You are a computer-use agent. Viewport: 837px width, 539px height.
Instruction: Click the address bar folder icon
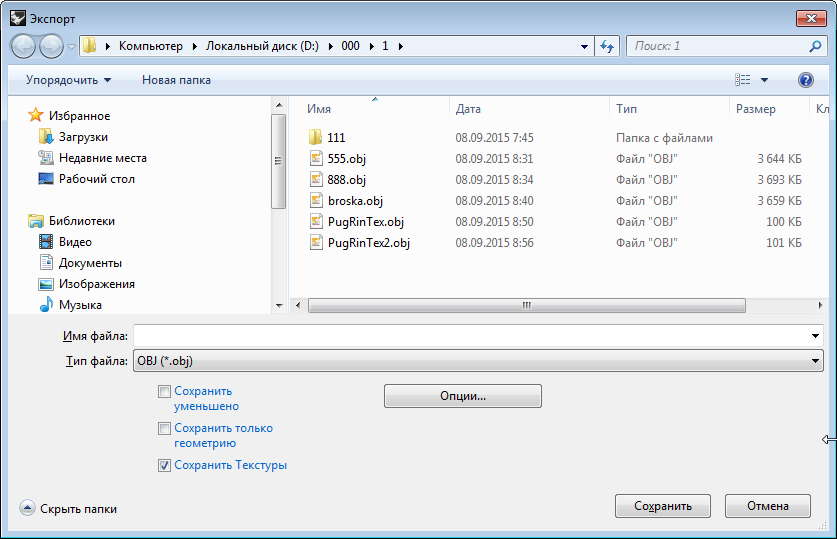[90, 46]
